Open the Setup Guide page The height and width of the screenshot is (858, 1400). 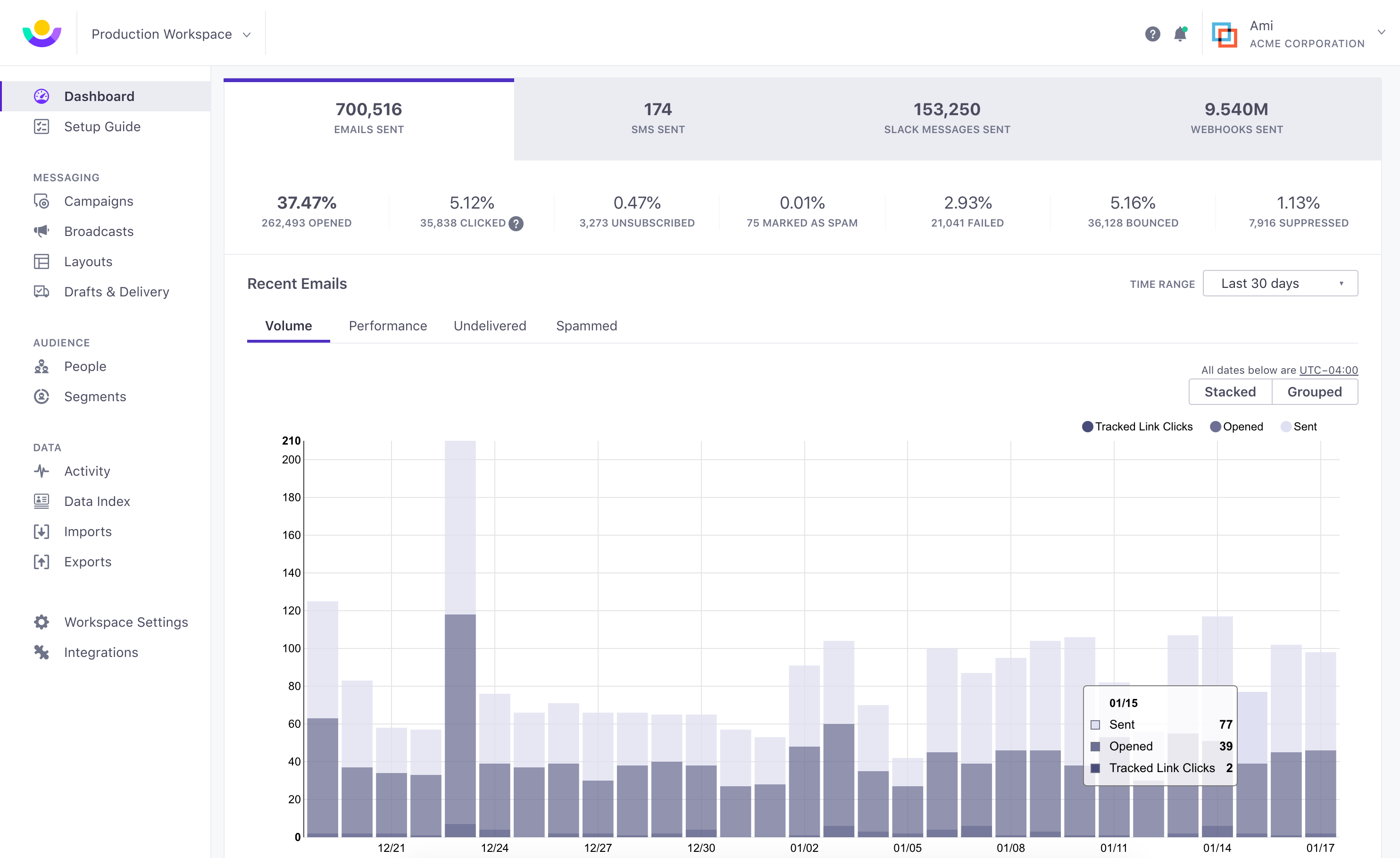click(102, 126)
